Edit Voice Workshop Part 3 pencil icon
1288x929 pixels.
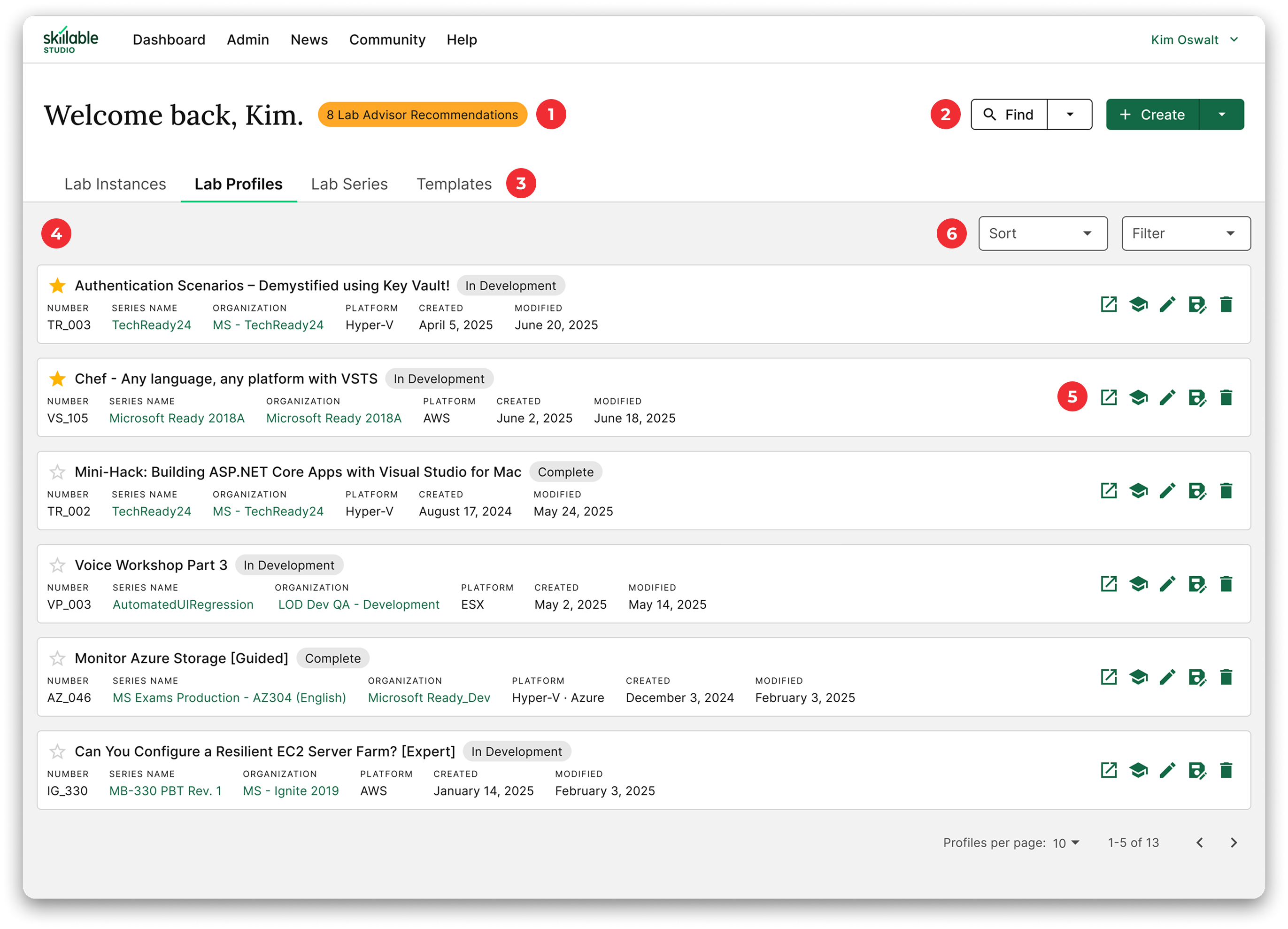click(x=1168, y=584)
